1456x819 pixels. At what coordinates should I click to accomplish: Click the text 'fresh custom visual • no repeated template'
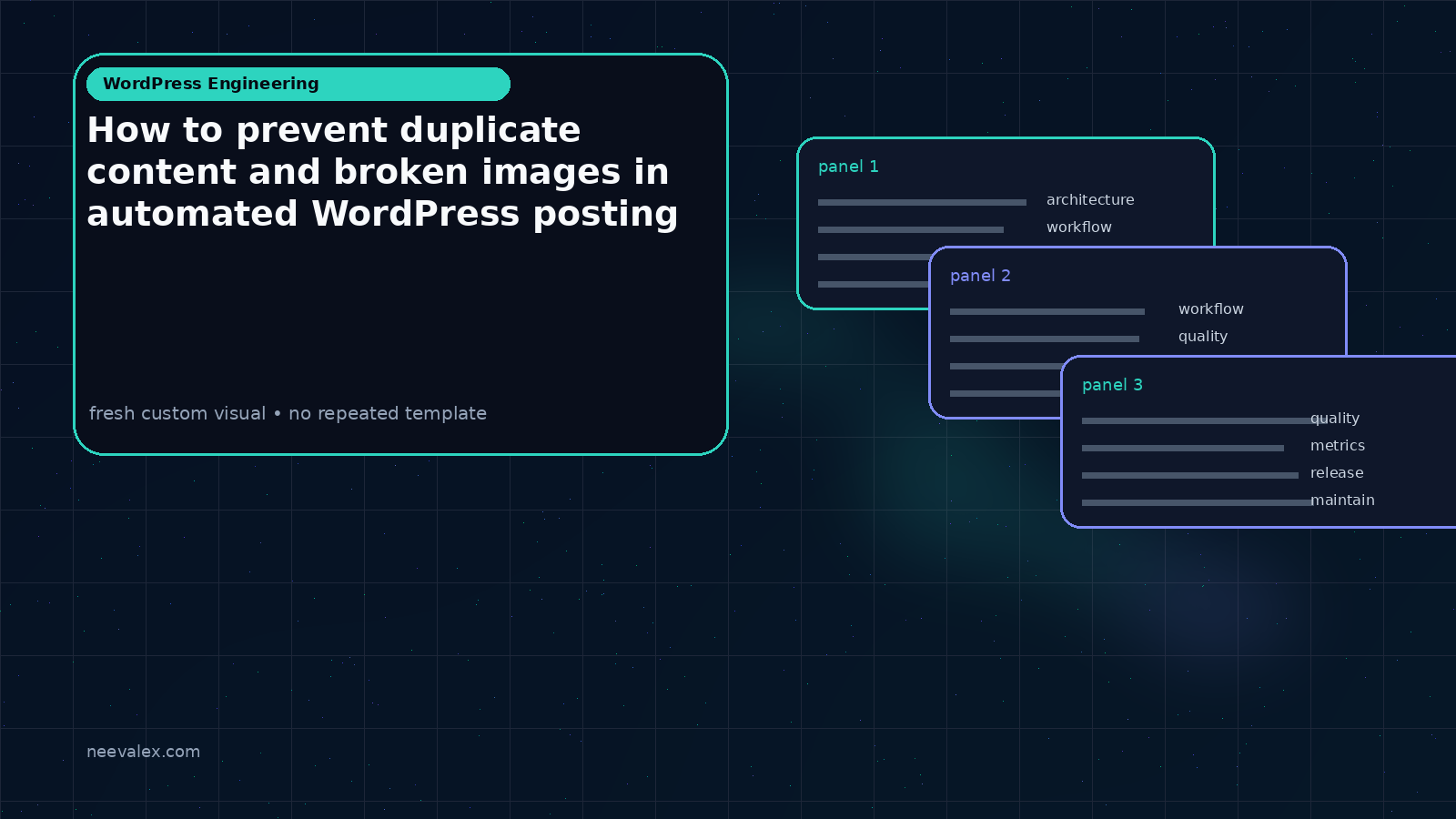coord(288,413)
